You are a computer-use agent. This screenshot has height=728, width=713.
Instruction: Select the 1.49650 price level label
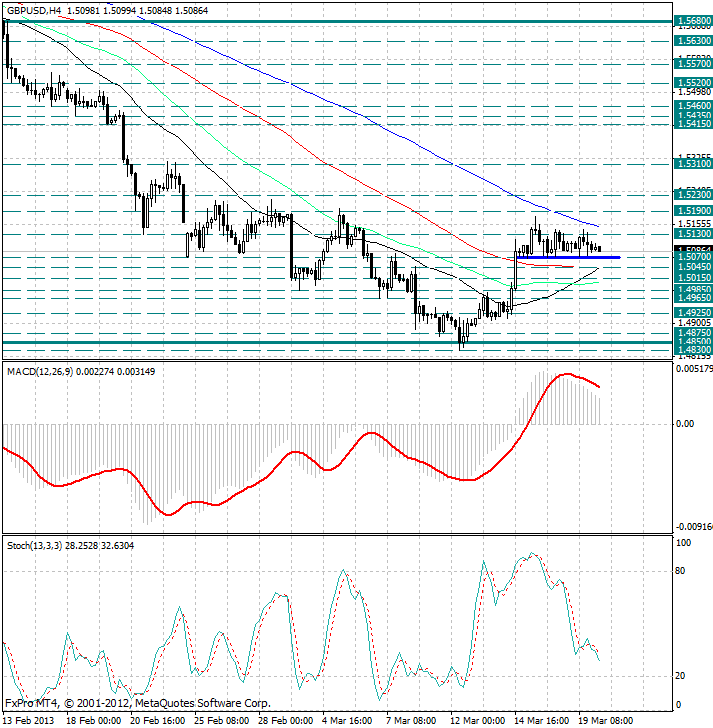[x=693, y=298]
